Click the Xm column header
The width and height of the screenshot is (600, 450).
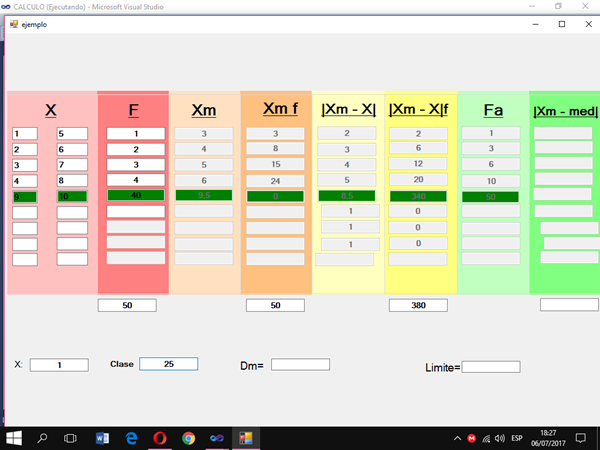[x=204, y=111]
